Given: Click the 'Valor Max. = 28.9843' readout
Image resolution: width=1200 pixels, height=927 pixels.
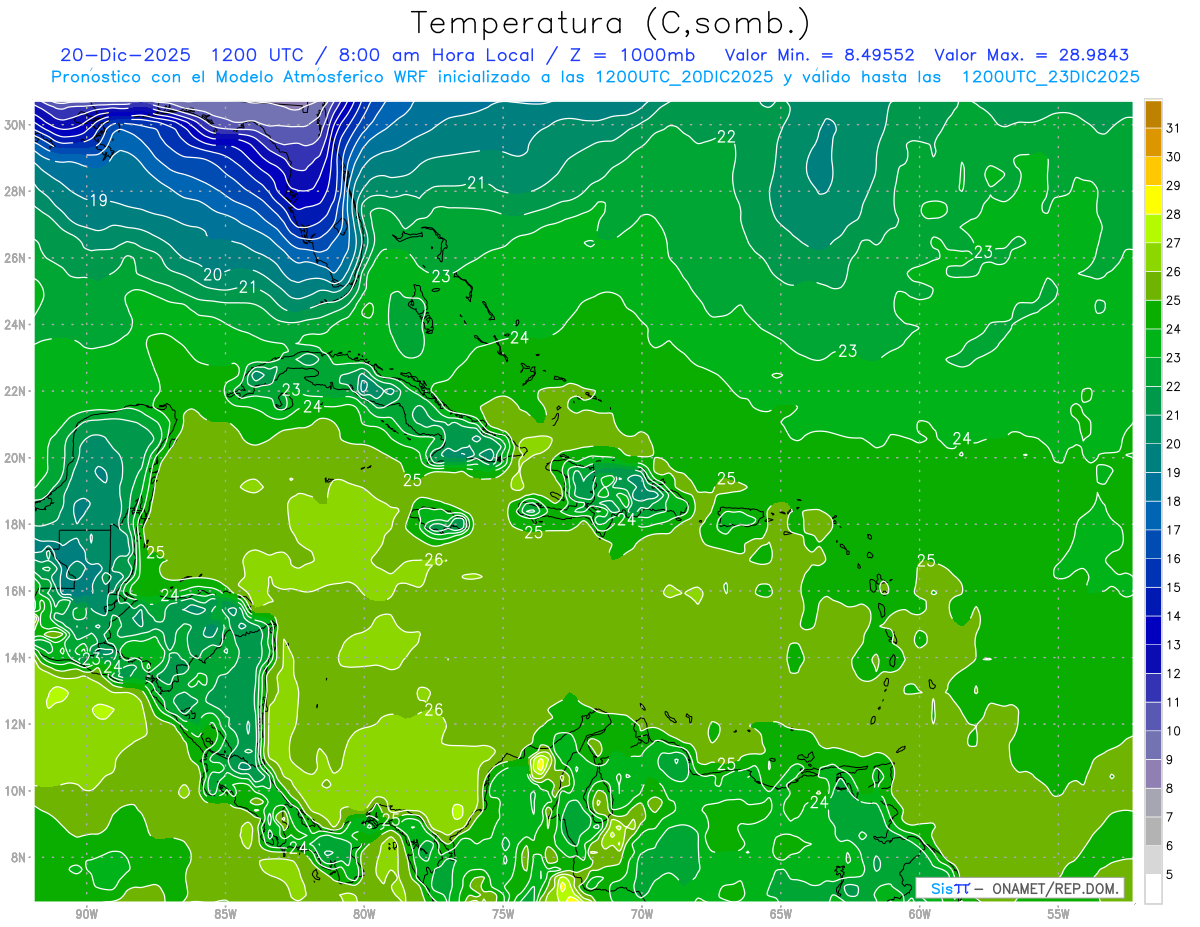Looking at the screenshot, I should pyautogui.click(x=1031, y=55).
